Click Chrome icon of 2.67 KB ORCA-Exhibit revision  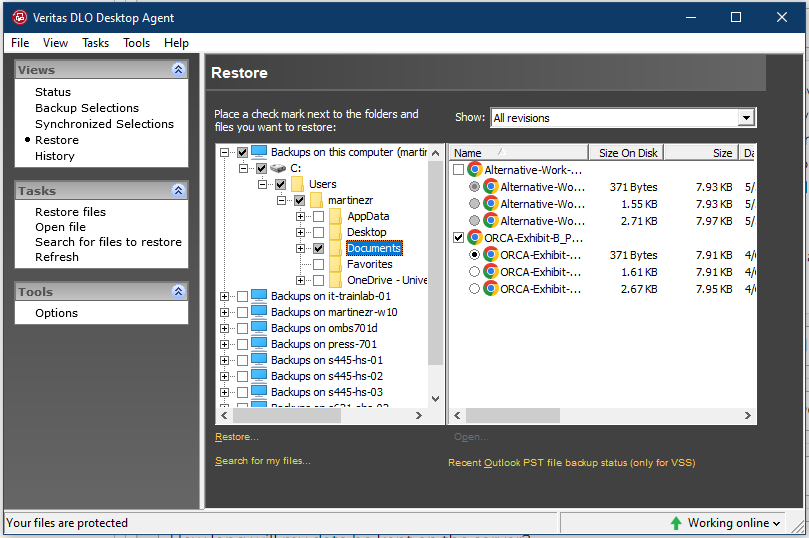click(491, 289)
